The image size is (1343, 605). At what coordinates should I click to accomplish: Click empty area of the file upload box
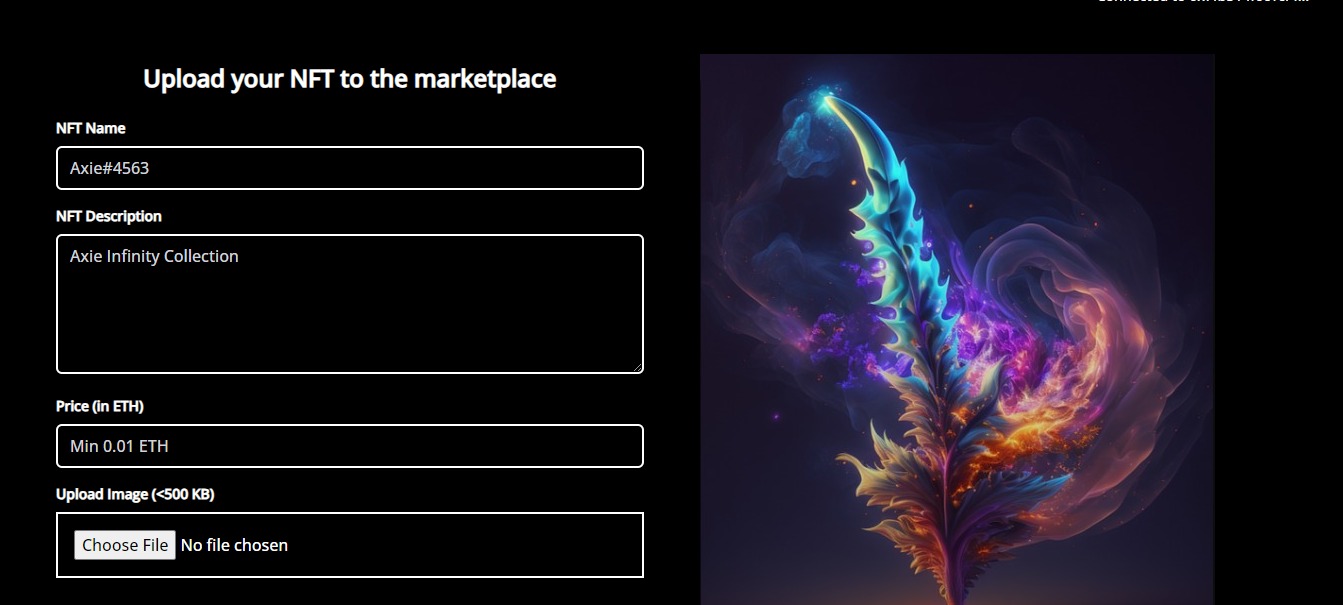click(x=470, y=545)
